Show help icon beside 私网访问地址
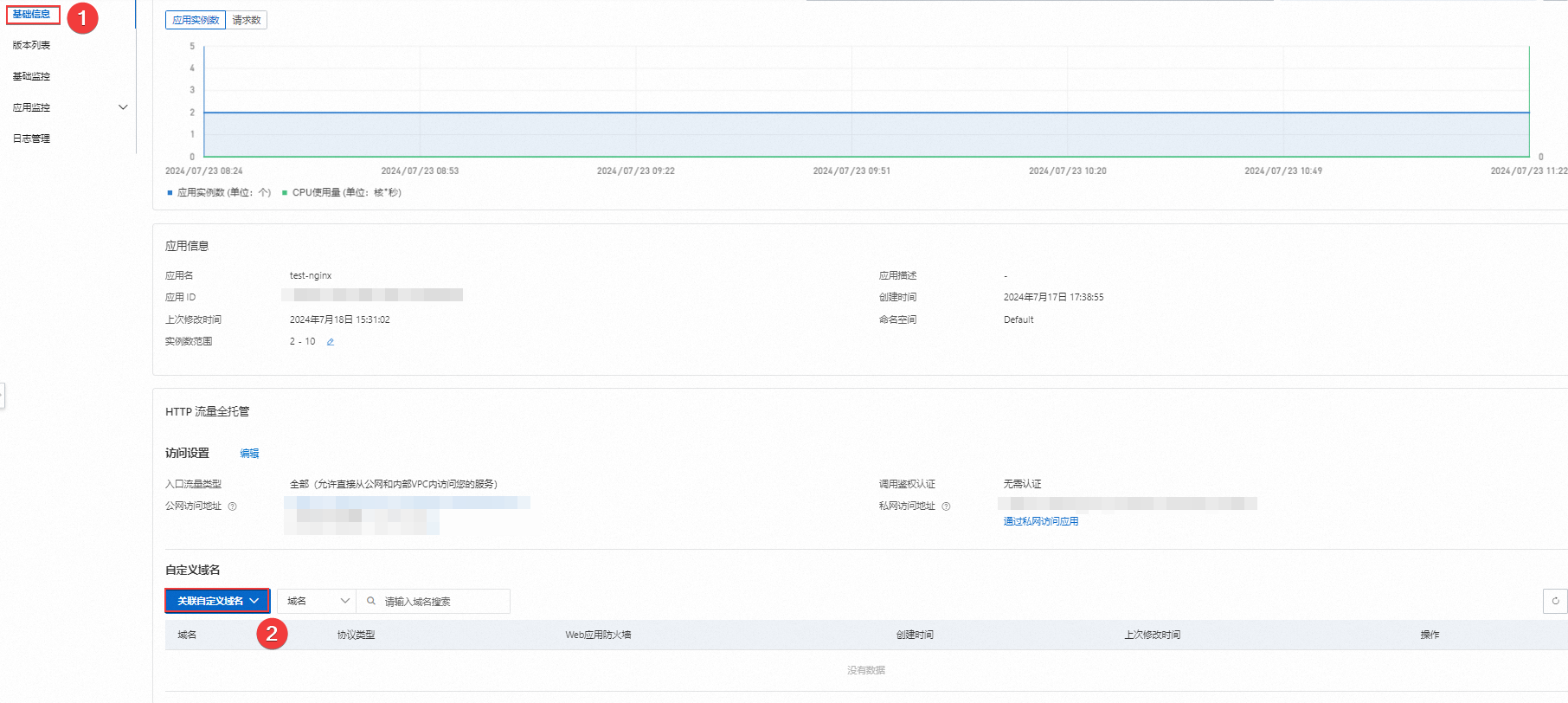This screenshot has height=703, width=1568. pos(946,506)
